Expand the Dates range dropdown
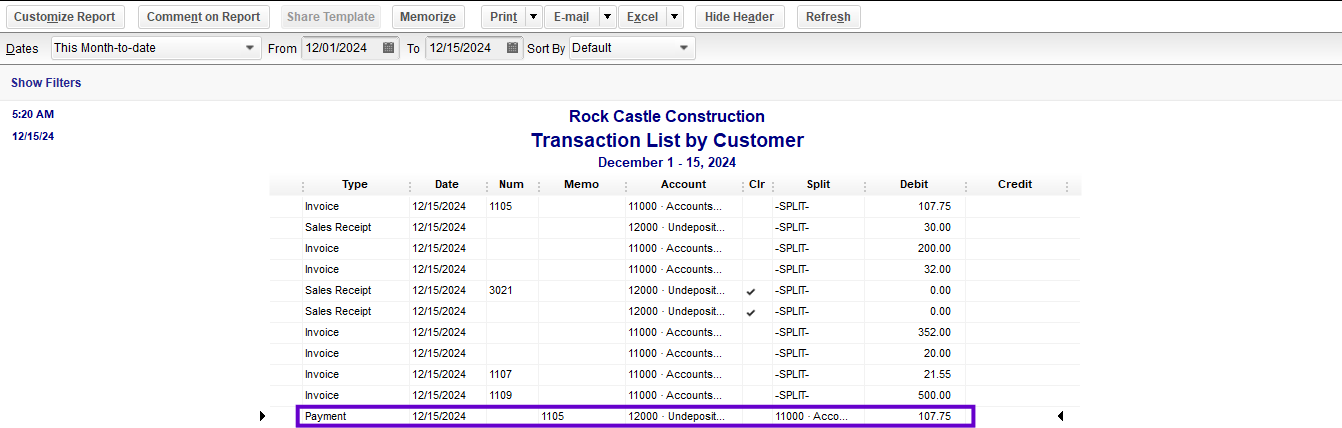 click(250, 48)
